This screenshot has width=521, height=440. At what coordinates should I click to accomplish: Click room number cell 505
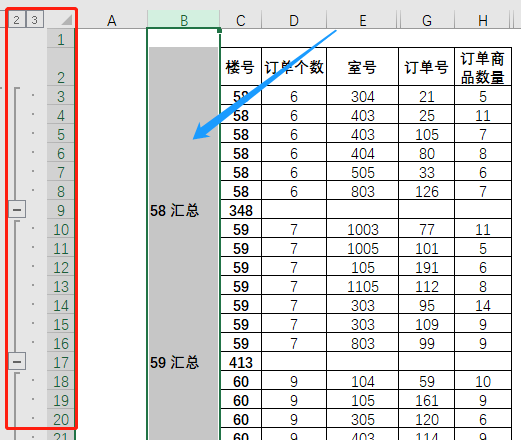coord(363,172)
